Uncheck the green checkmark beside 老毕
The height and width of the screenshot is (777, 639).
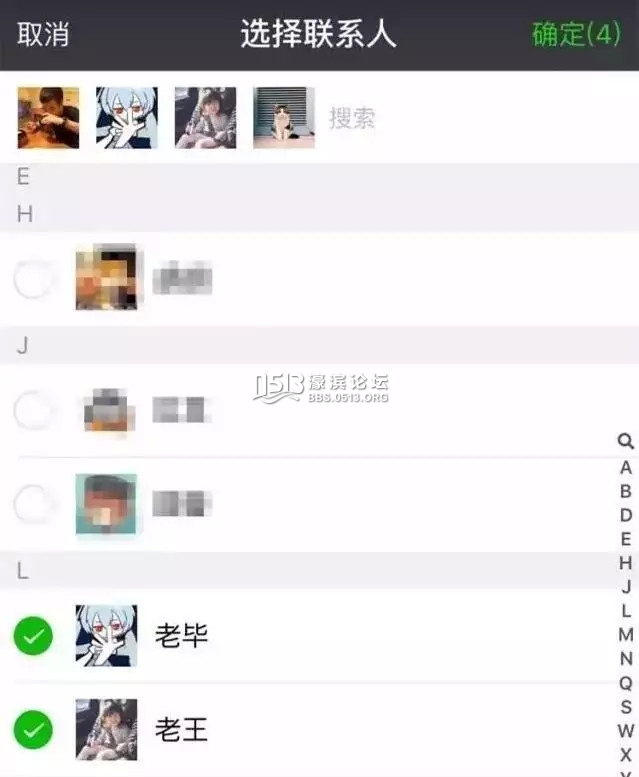point(33,636)
